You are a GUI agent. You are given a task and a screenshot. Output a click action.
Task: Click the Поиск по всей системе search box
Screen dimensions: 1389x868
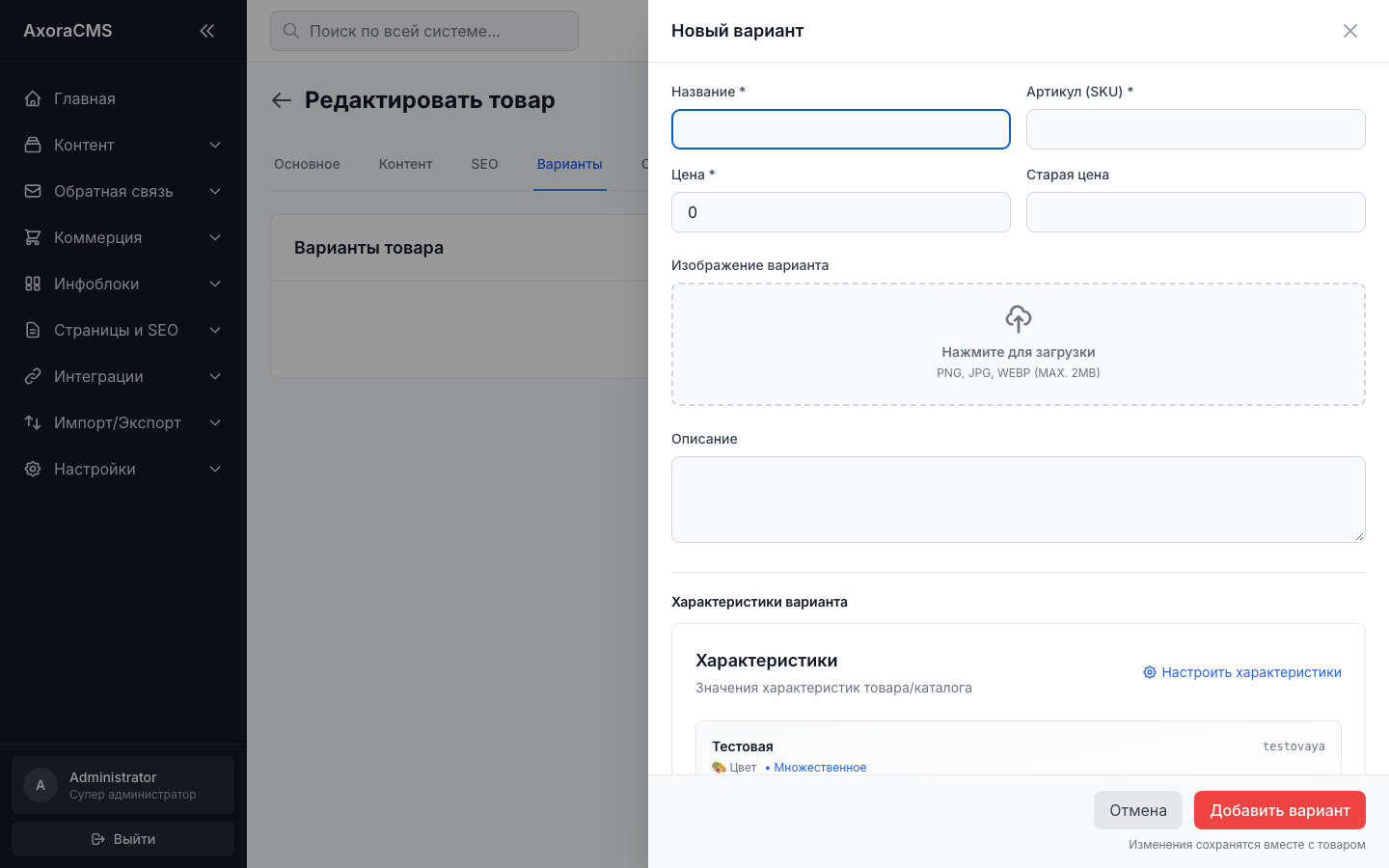(x=424, y=31)
